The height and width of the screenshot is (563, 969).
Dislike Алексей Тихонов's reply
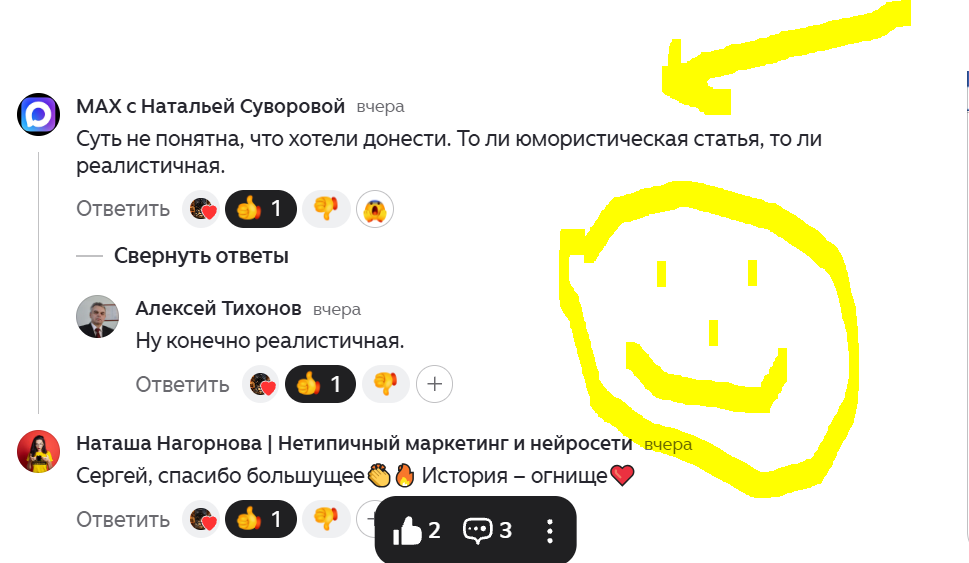click(386, 384)
